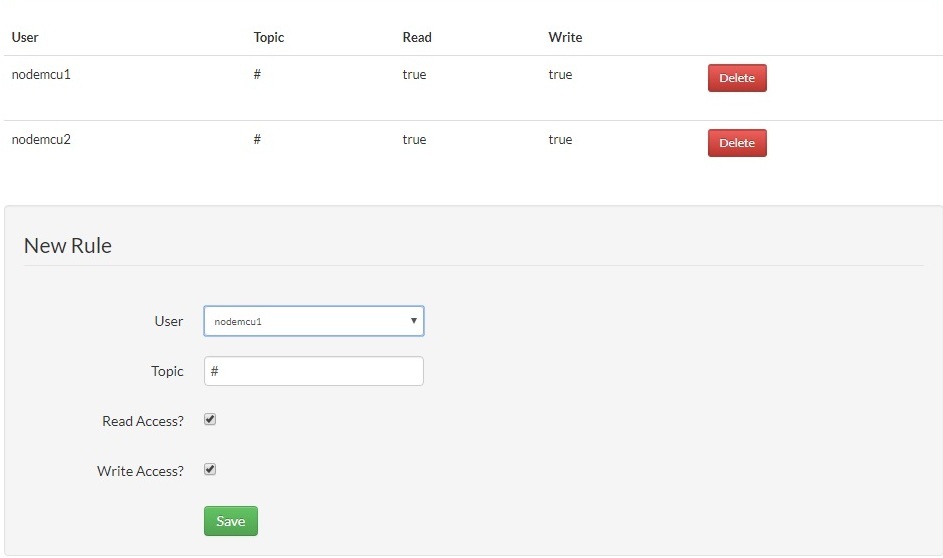The image size is (943, 558).
Task: Open the User dropdown showing nodemcu1
Action: 314,321
